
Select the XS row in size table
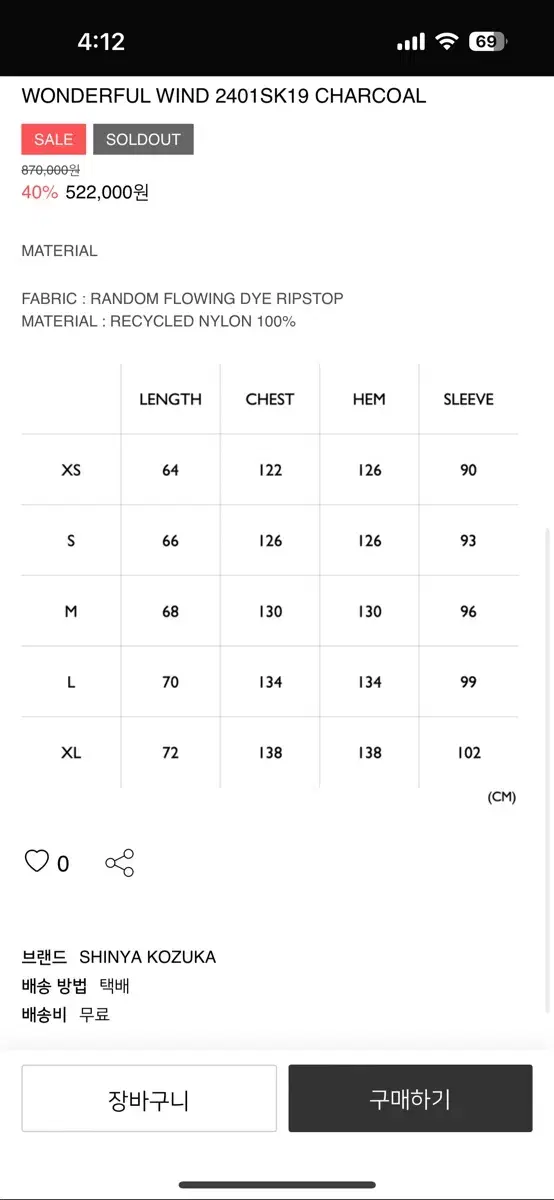[x=270, y=469]
